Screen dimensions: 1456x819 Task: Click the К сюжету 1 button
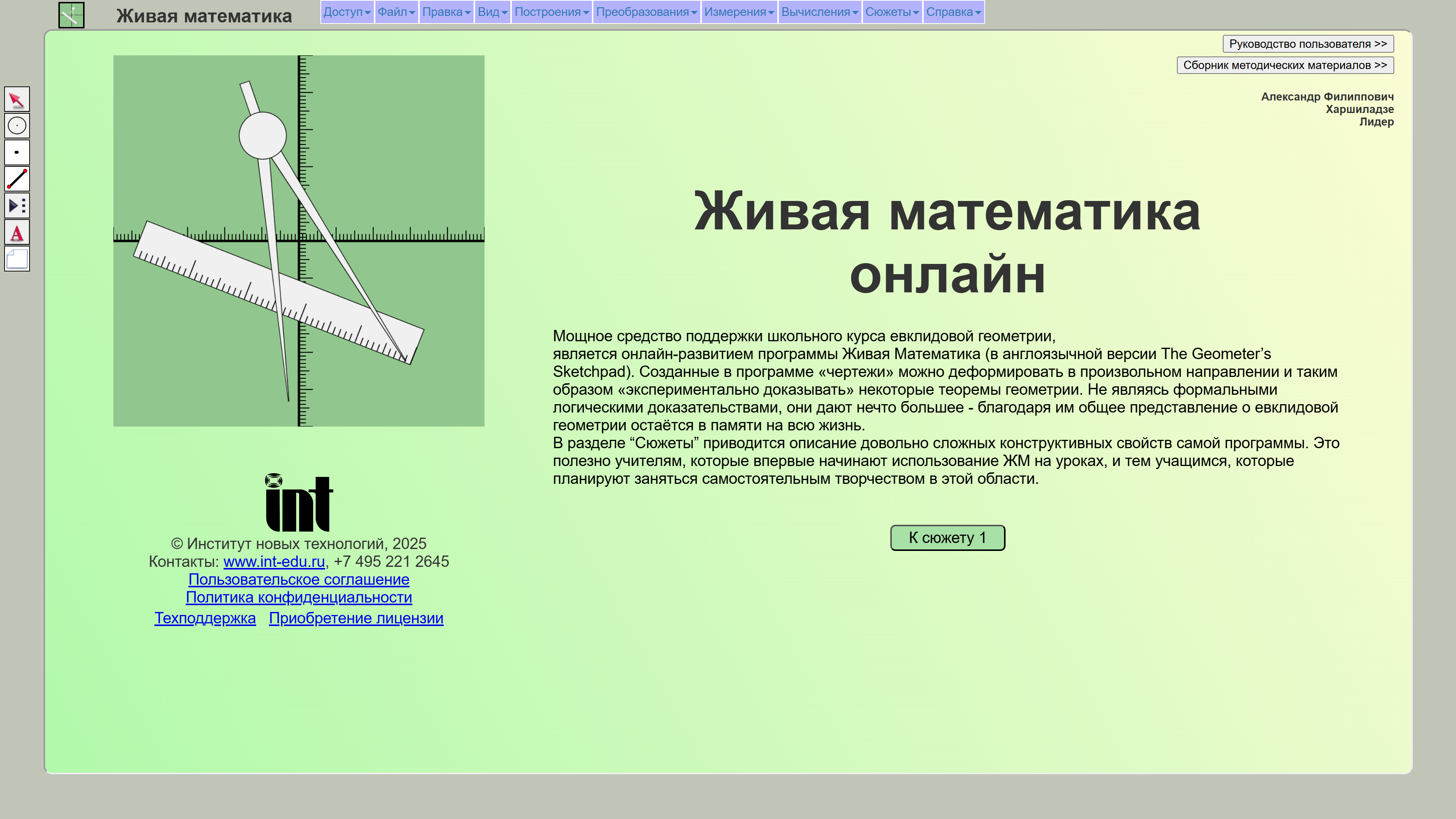pyautogui.click(x=947, y=538)
